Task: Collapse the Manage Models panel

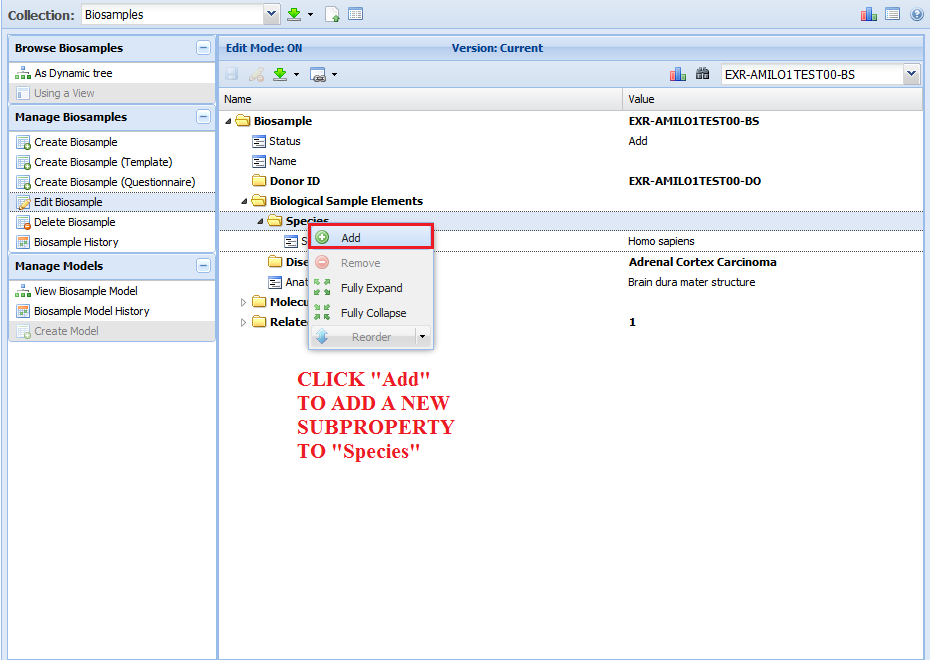Action: point(203,266)
